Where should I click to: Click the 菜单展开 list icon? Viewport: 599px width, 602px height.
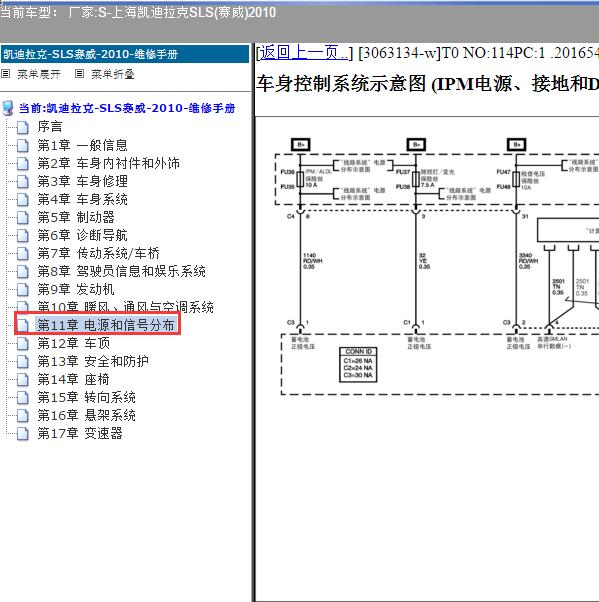coord(5,73)
